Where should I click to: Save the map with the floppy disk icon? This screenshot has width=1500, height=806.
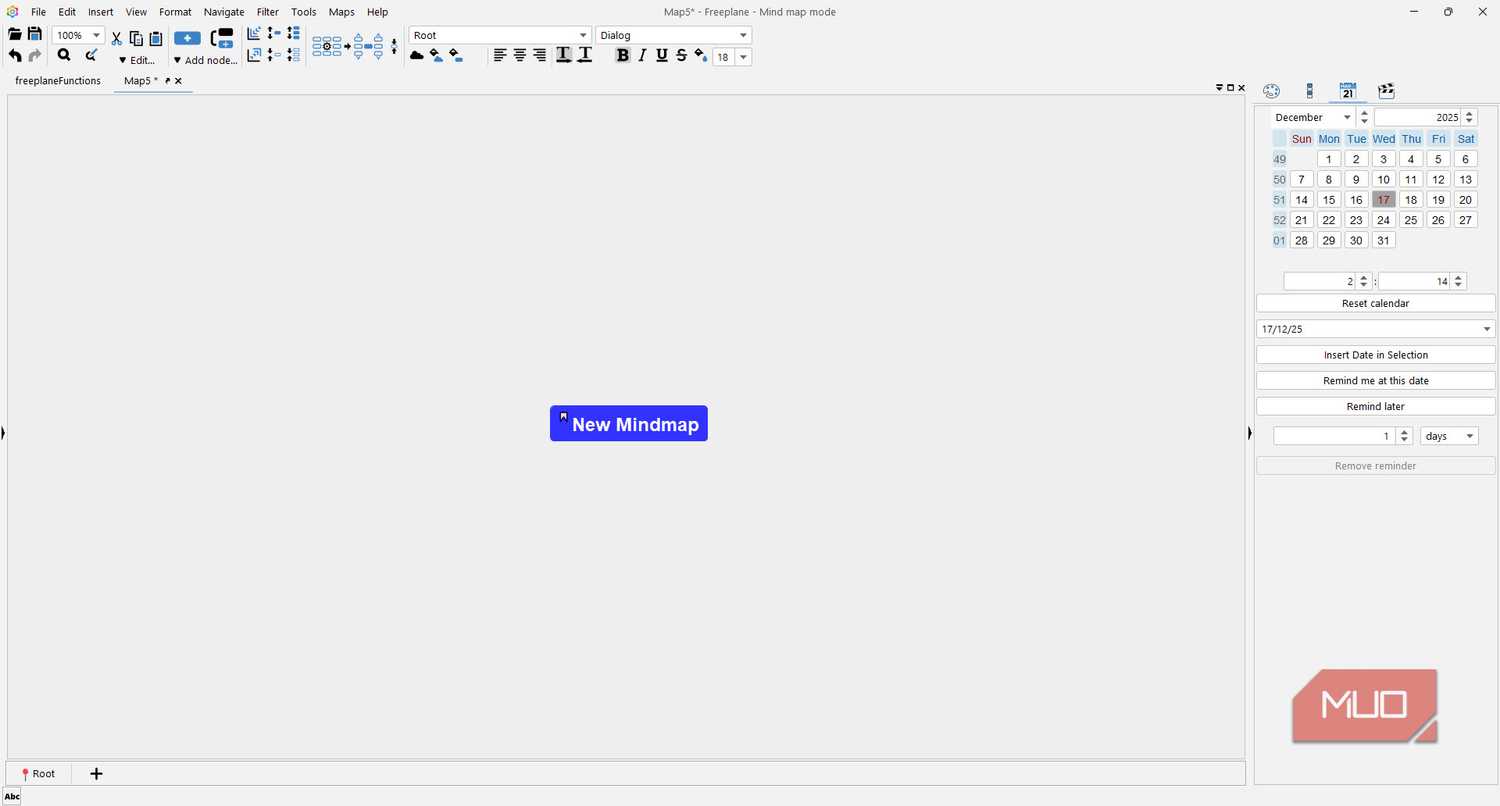[34, 35]
